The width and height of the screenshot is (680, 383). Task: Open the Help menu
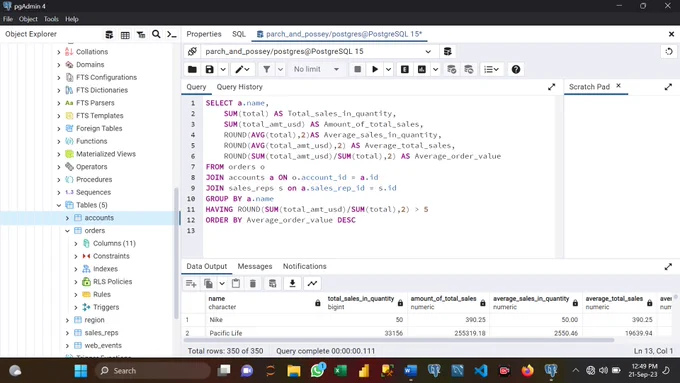coord(72,19)
